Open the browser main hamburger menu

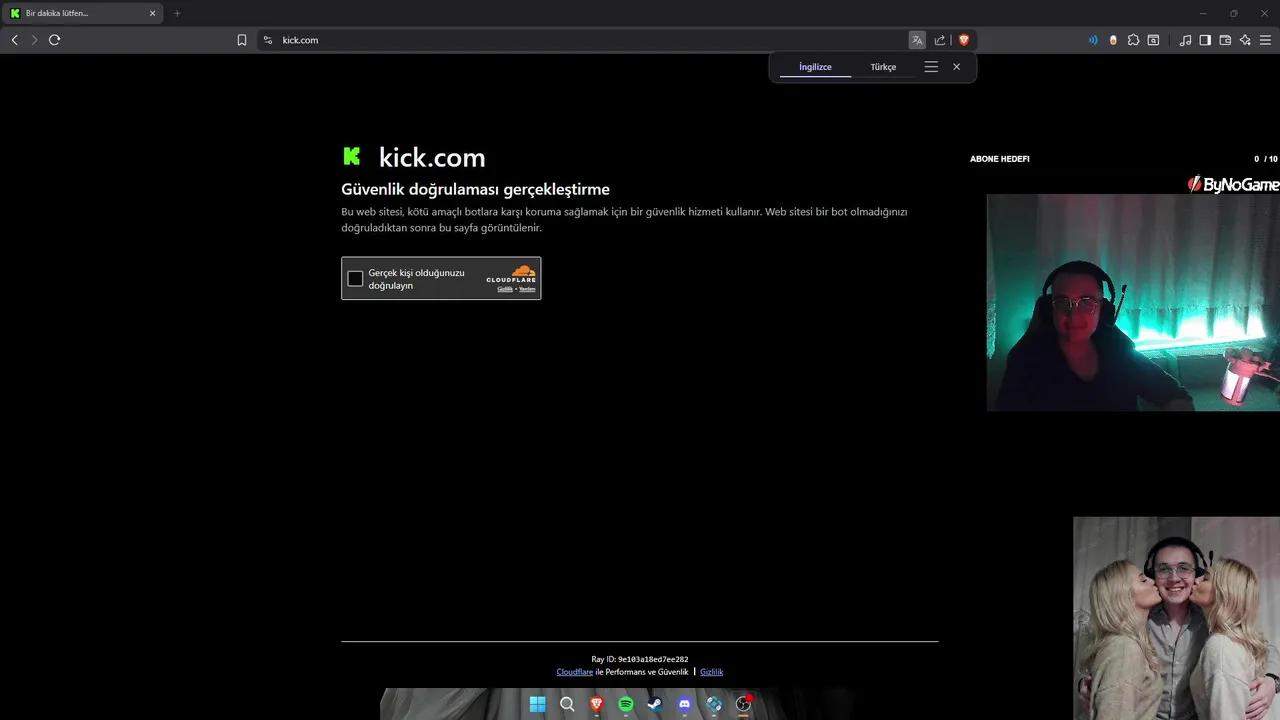pos(1265,40)
